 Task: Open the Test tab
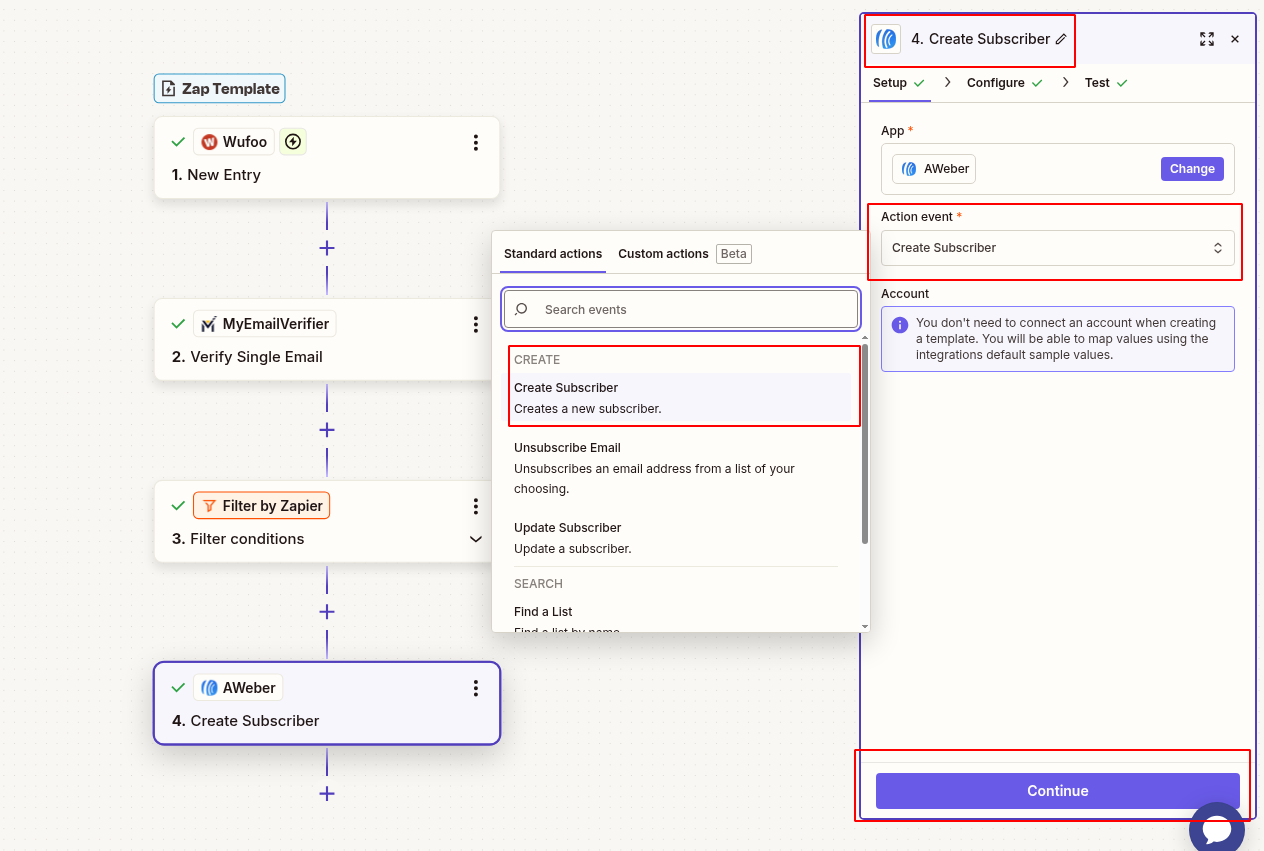pyautogui.click(x=1097, y=83)
